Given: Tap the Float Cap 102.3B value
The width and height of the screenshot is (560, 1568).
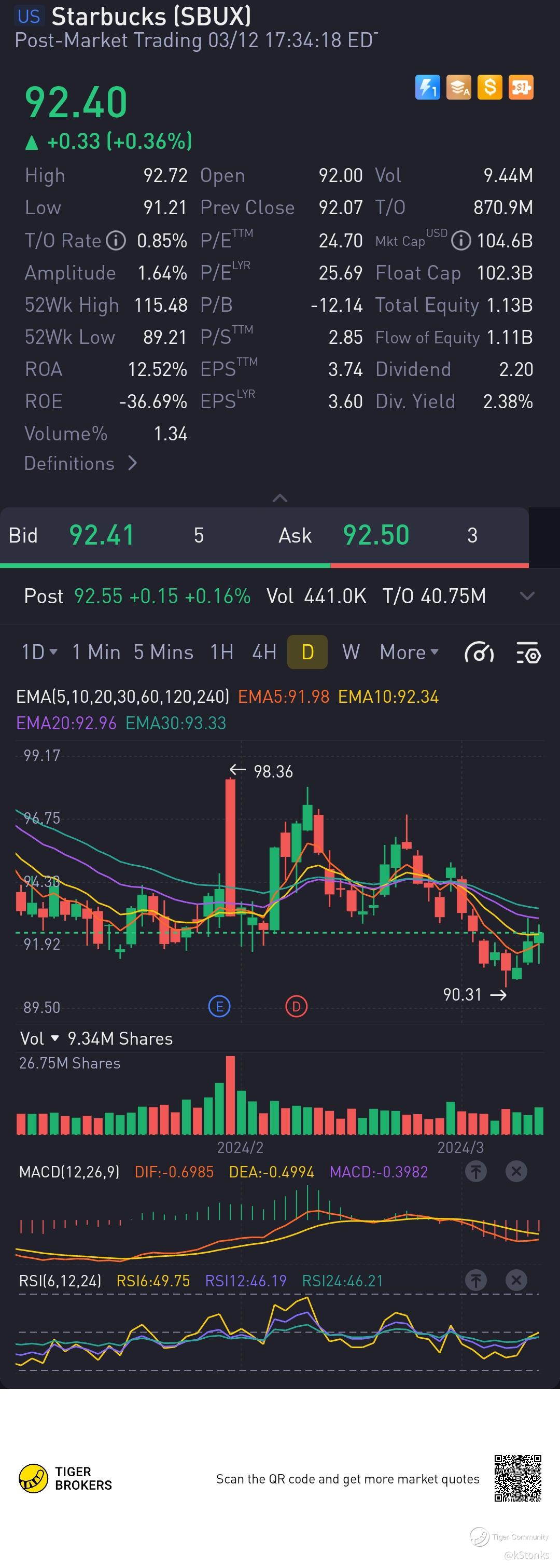Looking at the screenshot, I should point(505,273).
